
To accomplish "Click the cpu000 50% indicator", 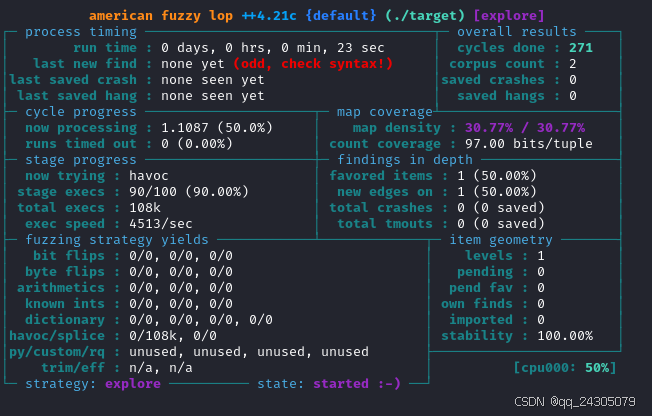I will [565, 368].
